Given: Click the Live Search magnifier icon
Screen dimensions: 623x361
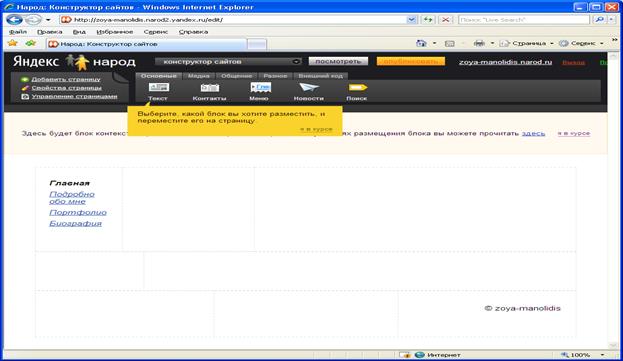Looking at the screenshot, I should pos(599,19).
